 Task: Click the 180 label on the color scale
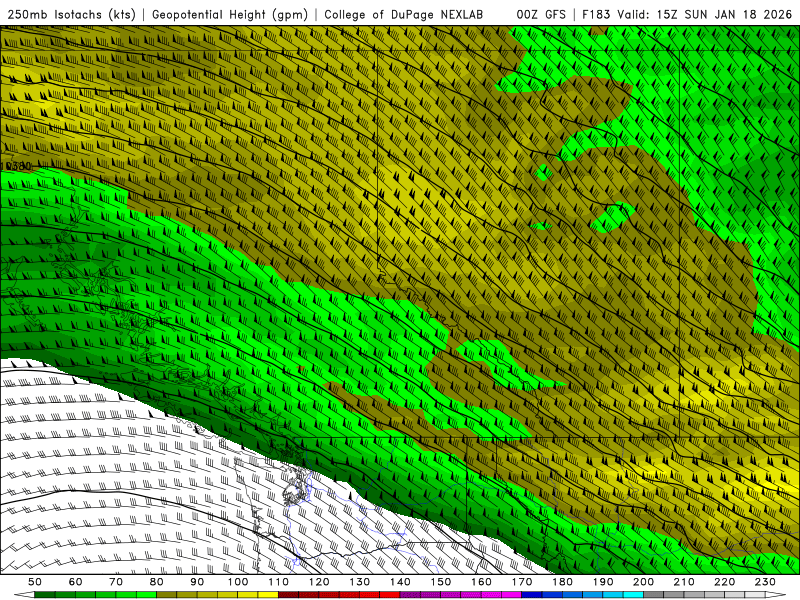pos(562,582)
